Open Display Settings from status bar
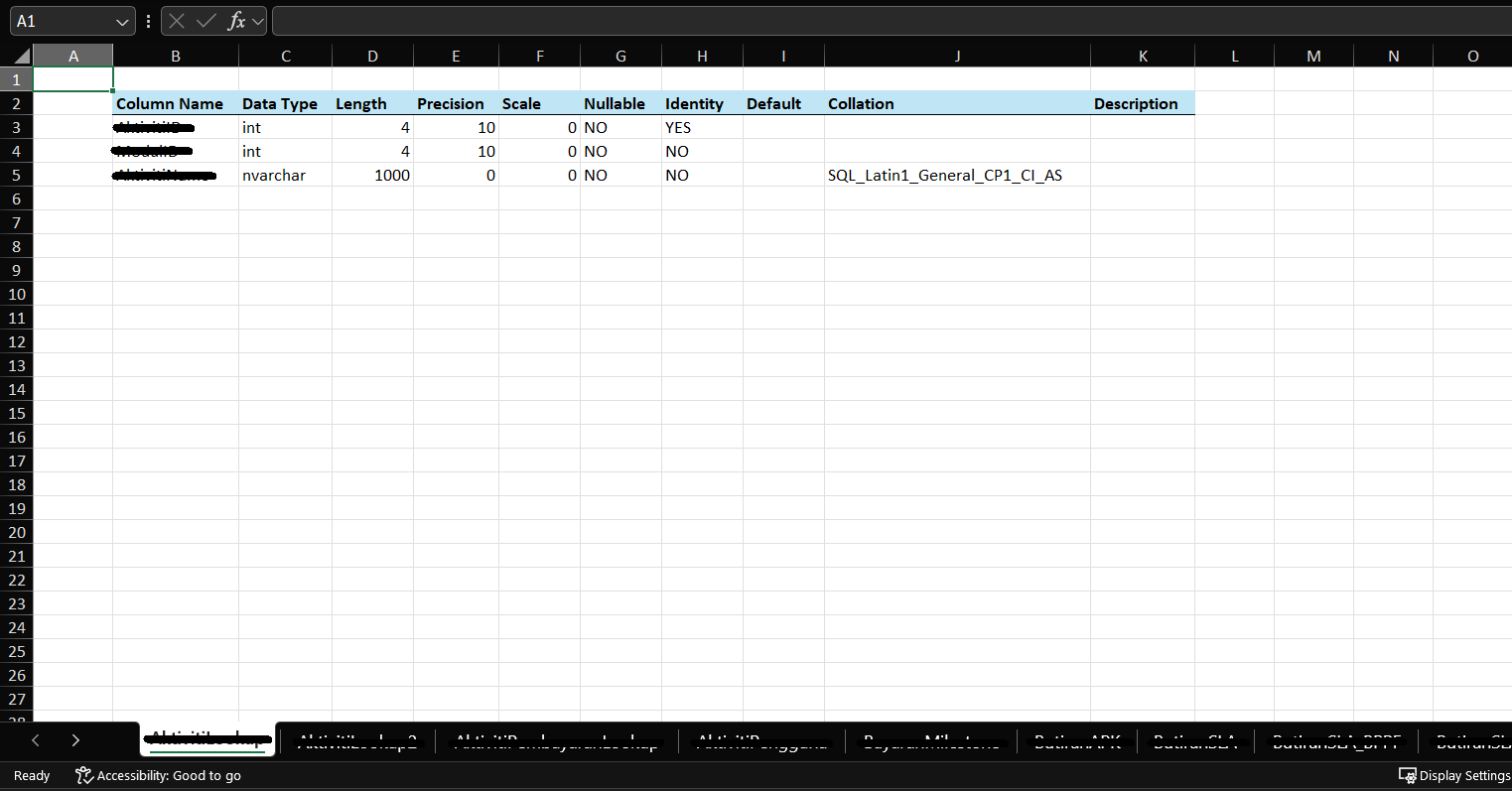 1454,775
